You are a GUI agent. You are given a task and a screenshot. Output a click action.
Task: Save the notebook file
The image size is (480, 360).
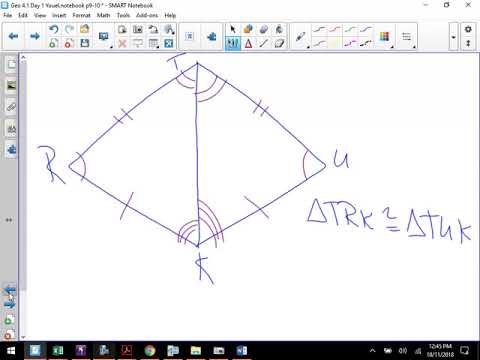point(85,43)
